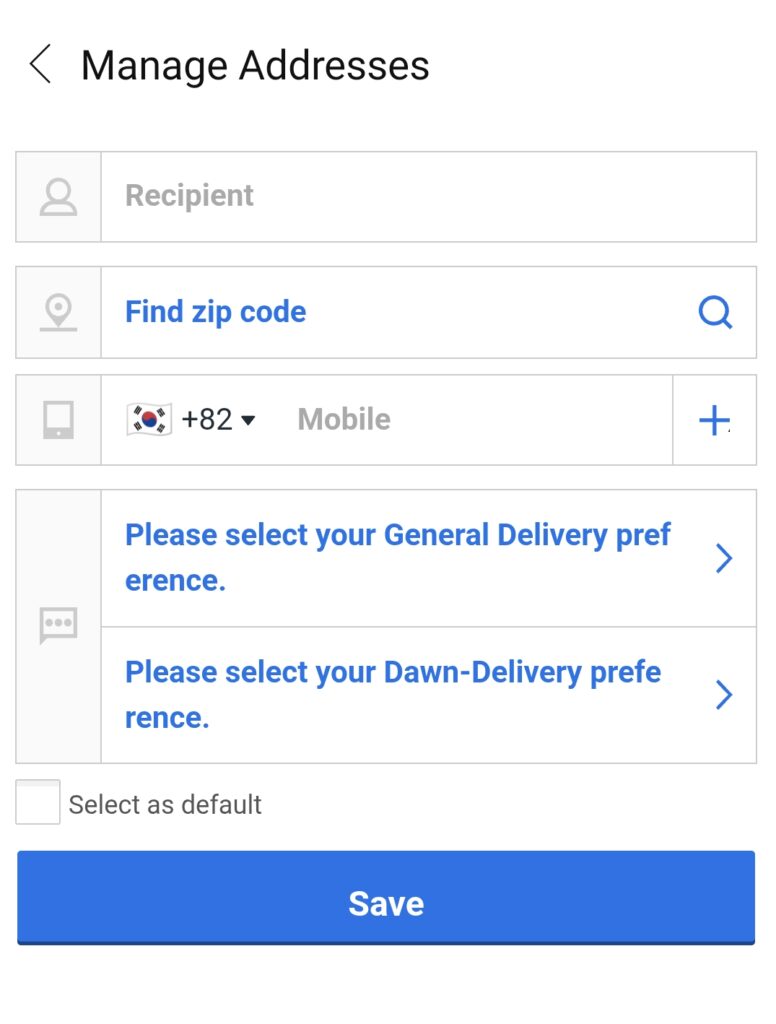Open the Find zip code link
Image resolution: width=776 pixels, height=1024 pixels.
point(215,312)
